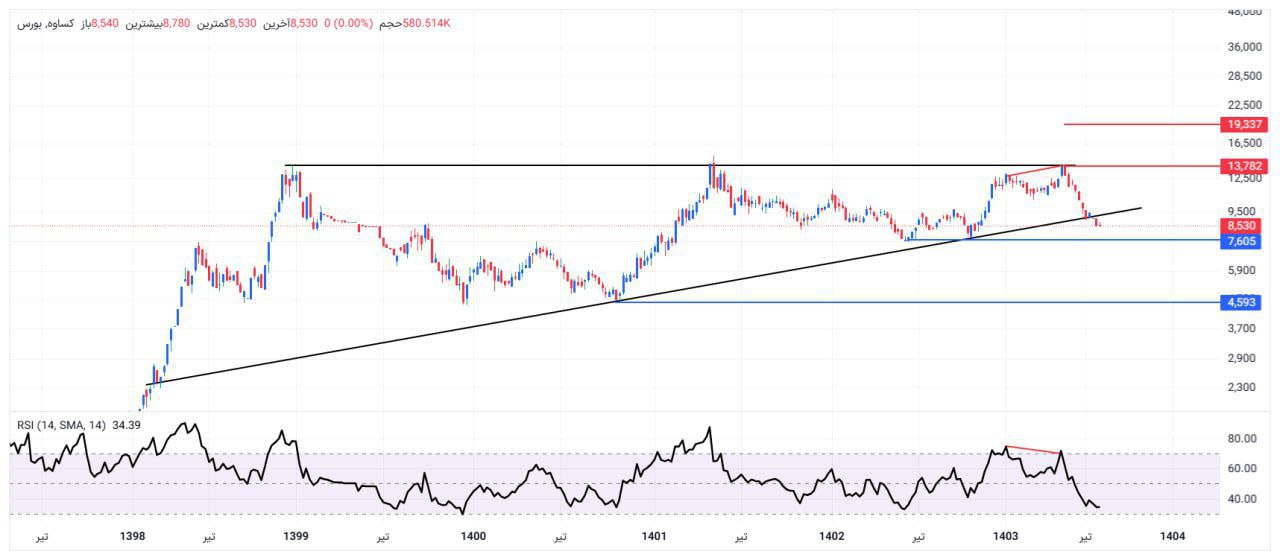Select the blue 7,605 support price label

[x=1241, y=241]
